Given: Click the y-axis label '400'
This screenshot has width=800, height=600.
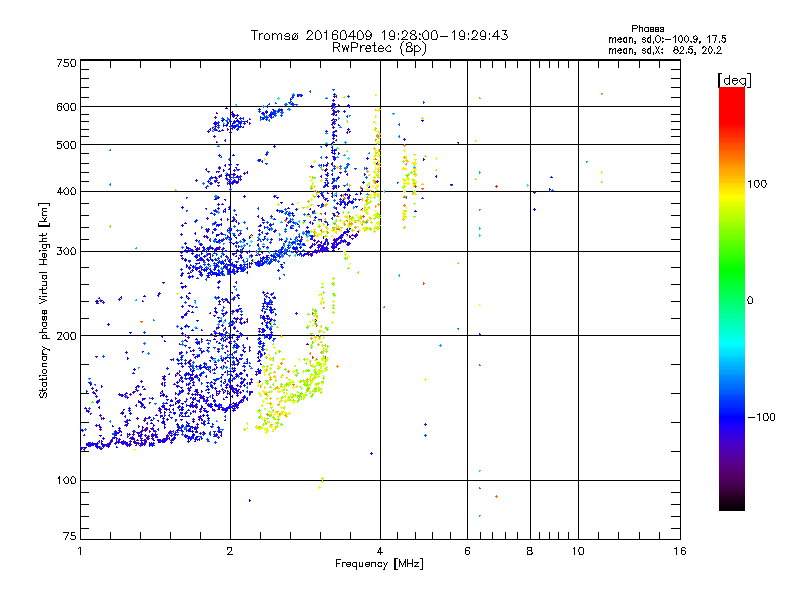Looking at the screenshot, I should click(x=67, y=191).
